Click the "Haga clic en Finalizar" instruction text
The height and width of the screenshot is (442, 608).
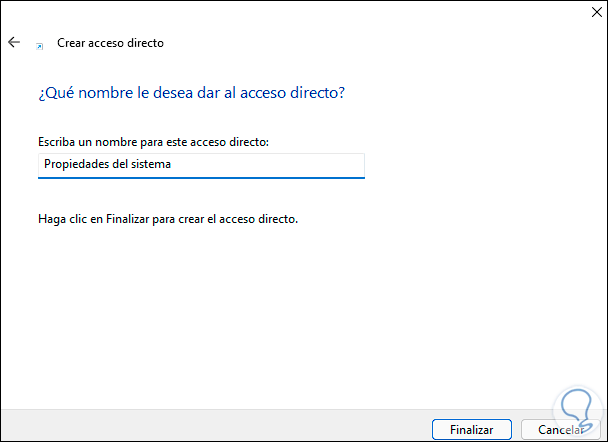point(168,218)
